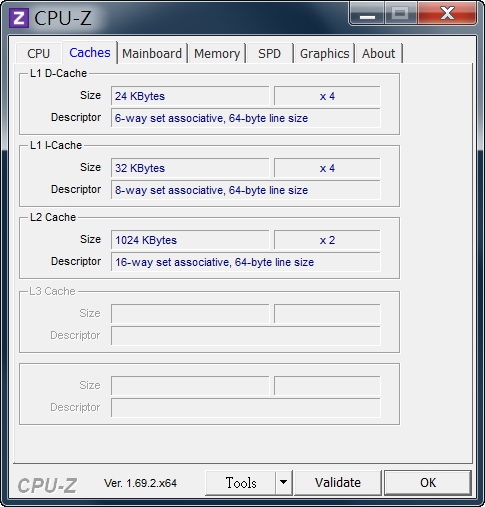Open the Memory tab
The width and height of the screenshot is (485, 507).
click(217, 53)
